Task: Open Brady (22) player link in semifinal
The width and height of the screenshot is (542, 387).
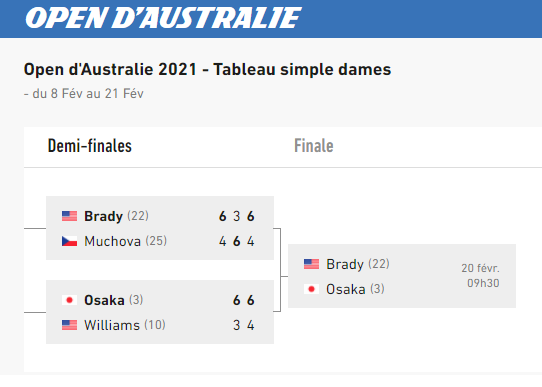Action: [116, 216]
